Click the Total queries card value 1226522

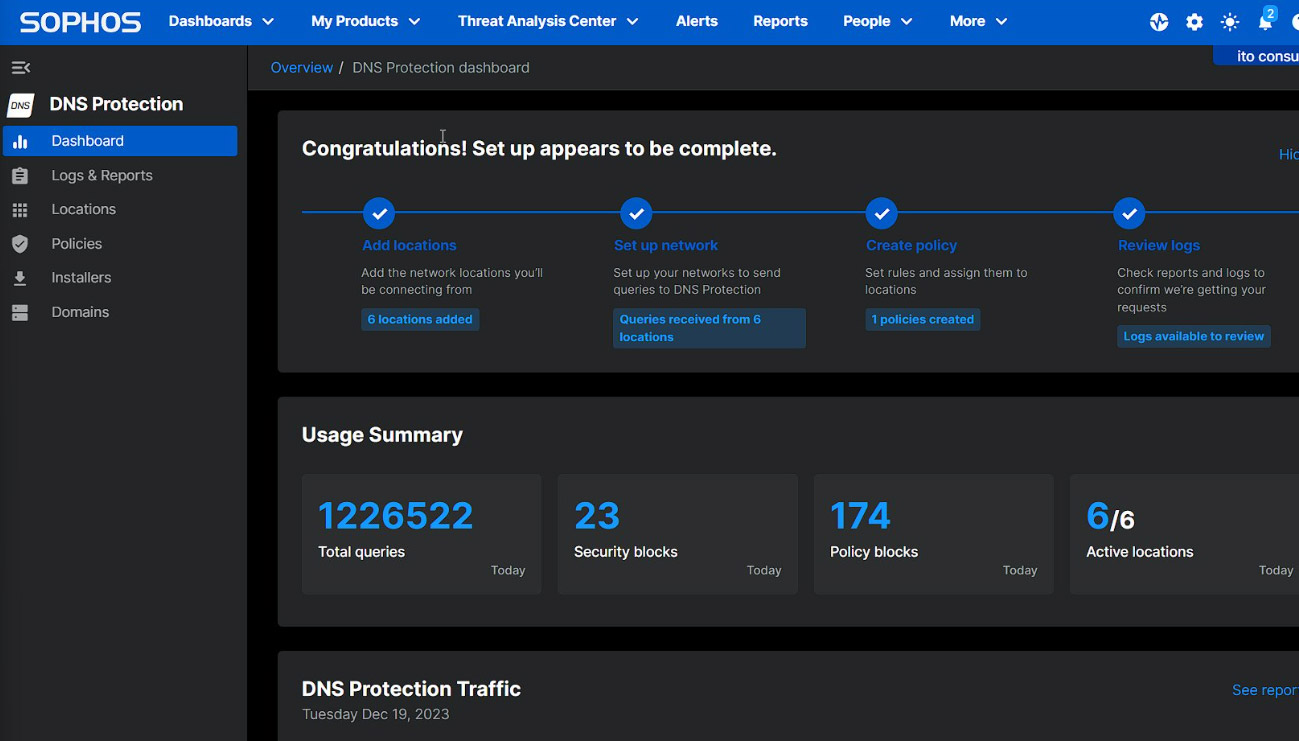pos(396,516)
